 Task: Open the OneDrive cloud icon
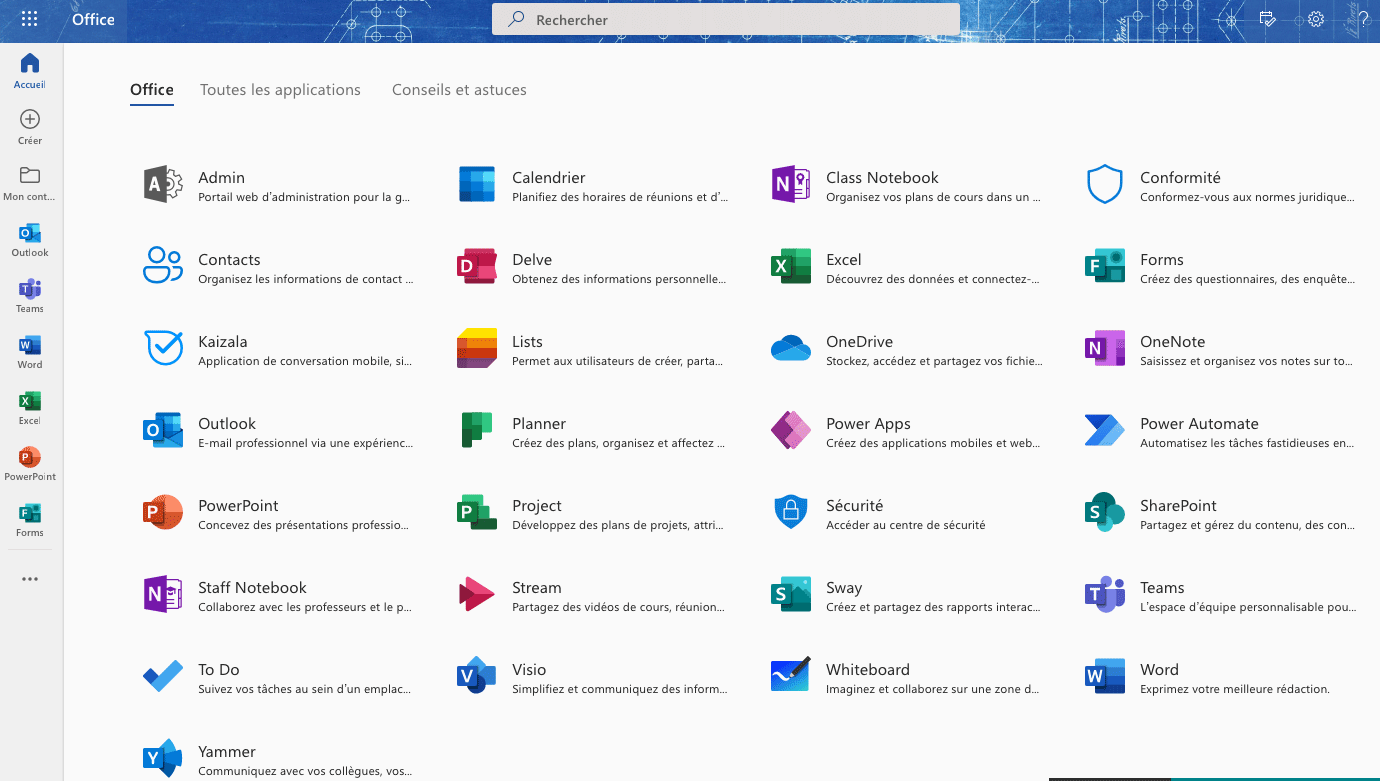click(790, 349)
